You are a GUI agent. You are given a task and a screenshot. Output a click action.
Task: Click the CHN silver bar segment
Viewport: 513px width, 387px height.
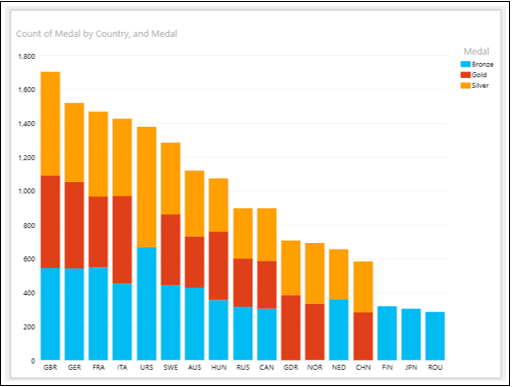[x=363, y=287]
